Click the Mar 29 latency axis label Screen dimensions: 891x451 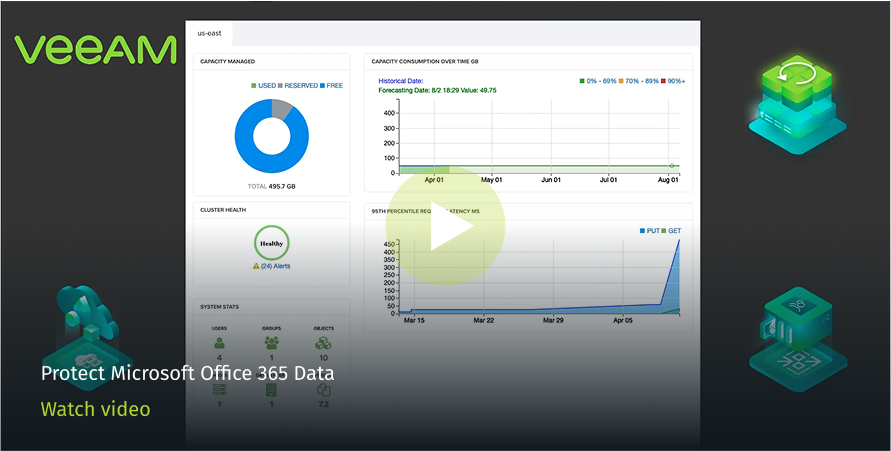coord(552,321)
